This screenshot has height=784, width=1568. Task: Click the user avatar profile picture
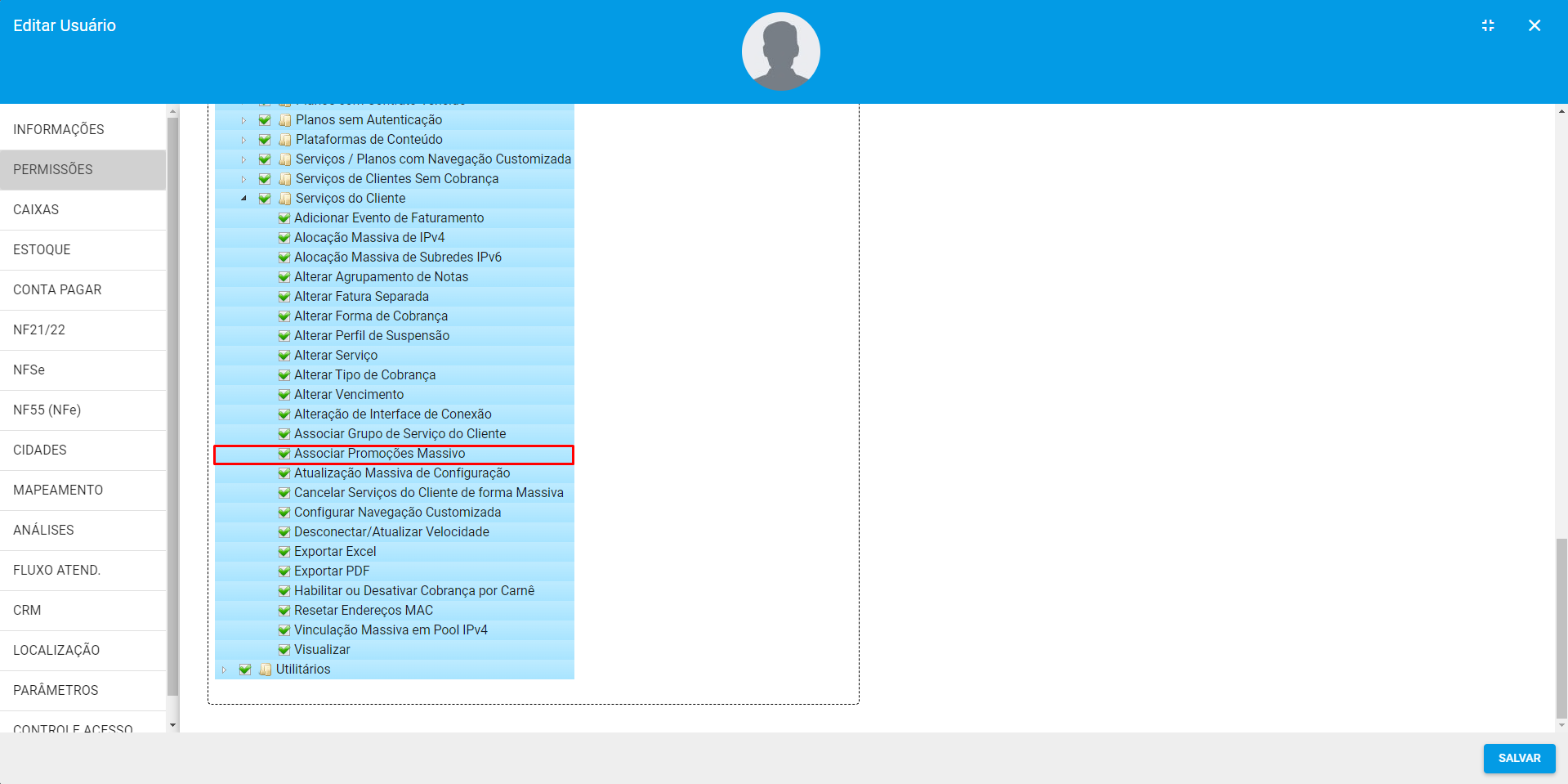click(780, 52)
